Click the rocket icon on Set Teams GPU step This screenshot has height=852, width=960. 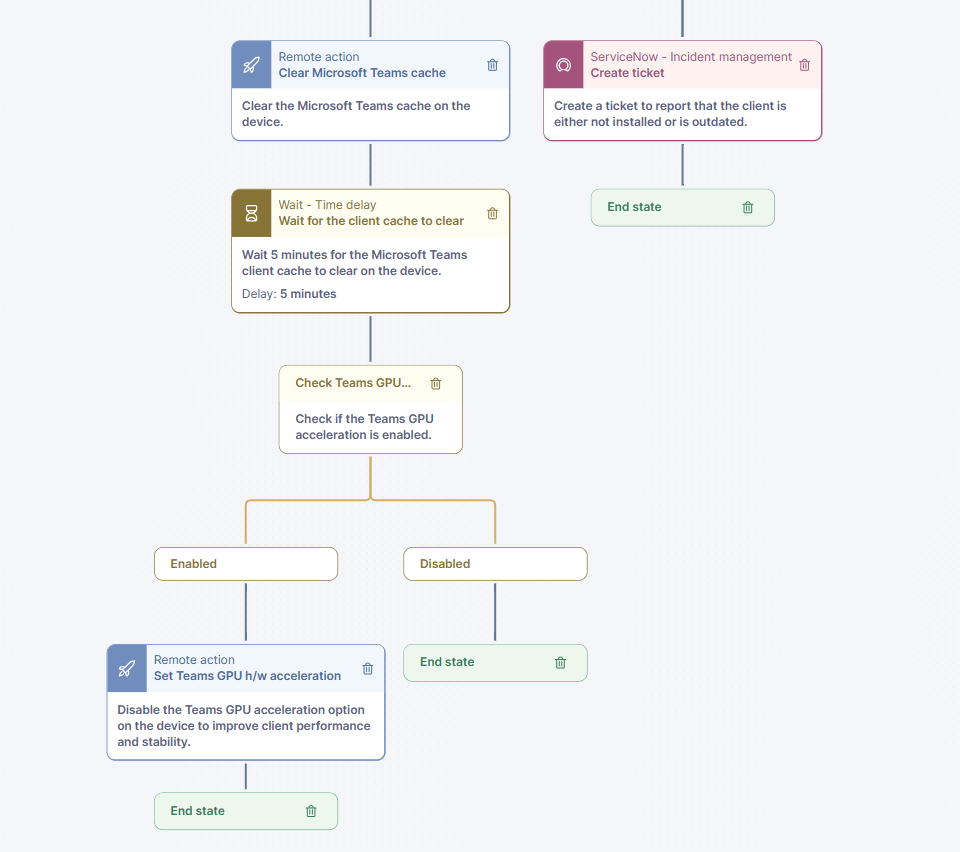coord(127,668)
